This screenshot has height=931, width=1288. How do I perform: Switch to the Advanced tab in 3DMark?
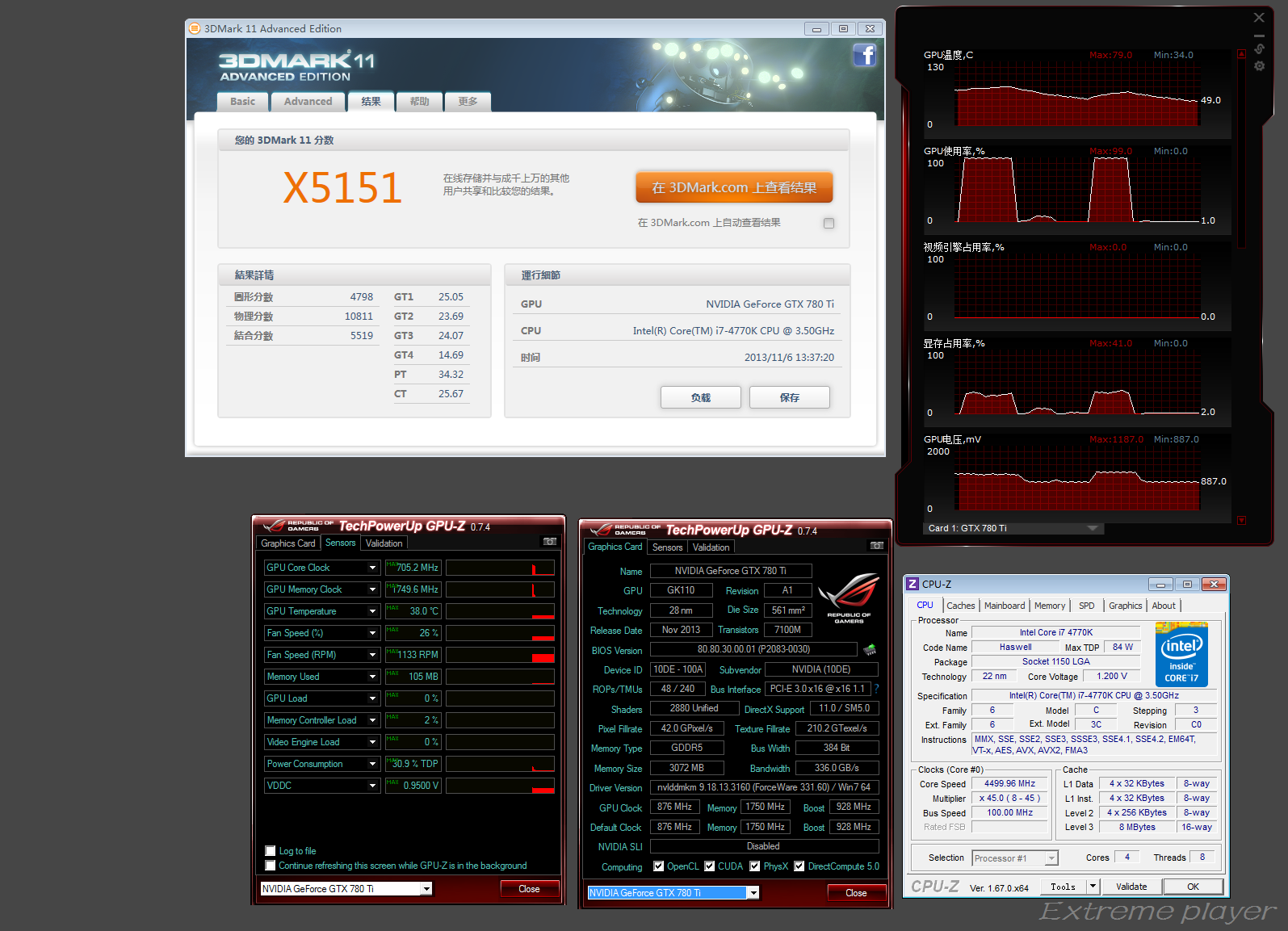308,101
